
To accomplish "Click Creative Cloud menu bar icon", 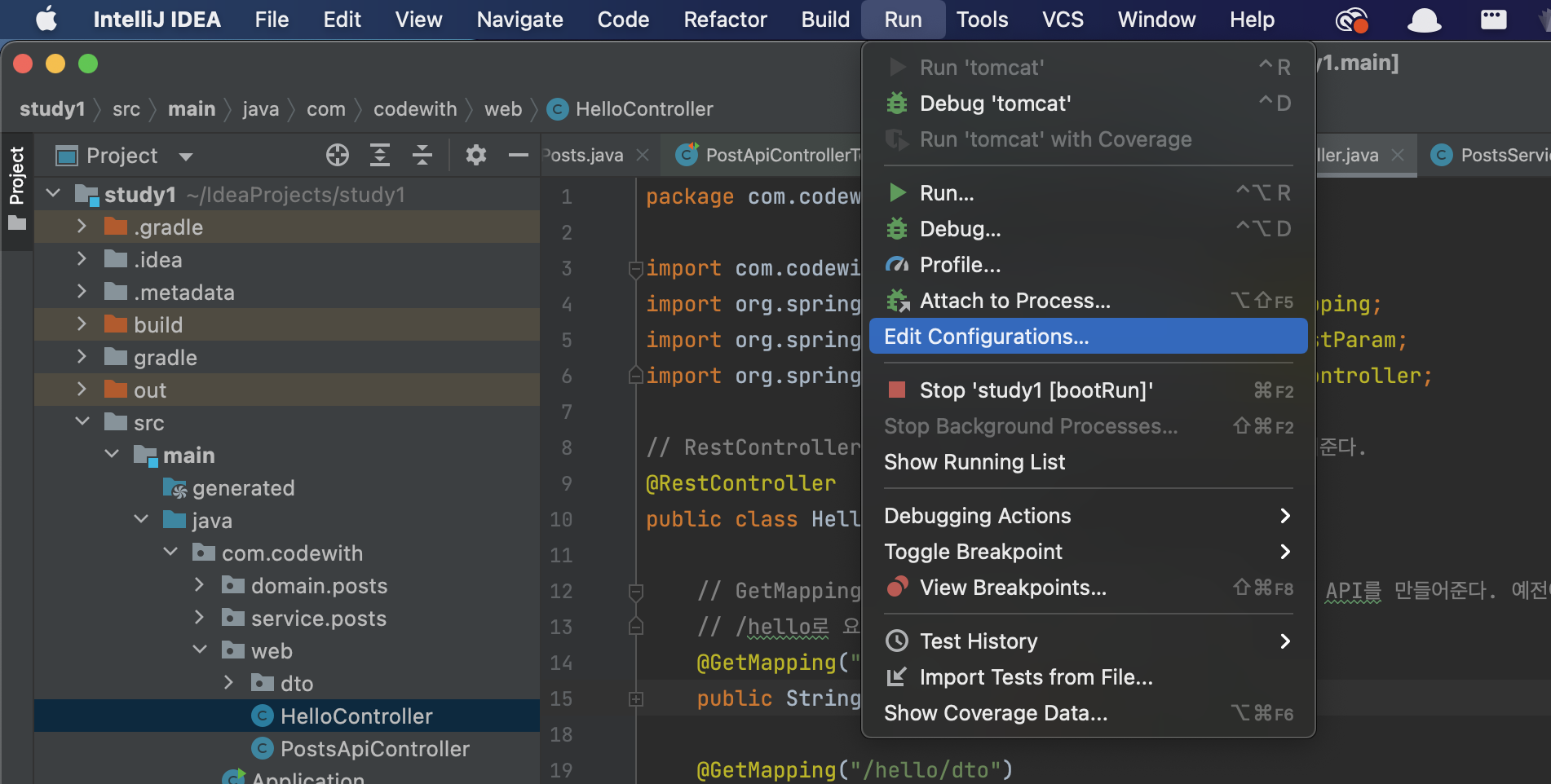I will coord(1351,20).
